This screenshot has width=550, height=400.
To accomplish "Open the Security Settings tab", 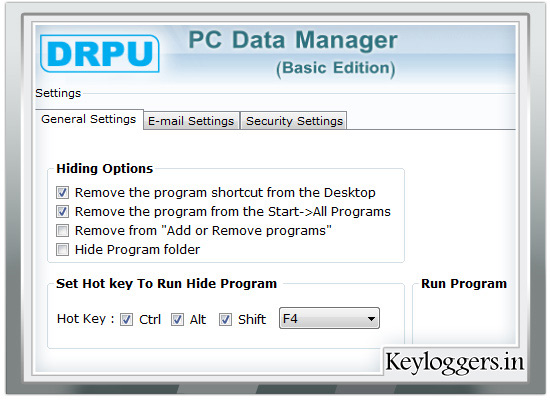I will click(x=294, y=121).
